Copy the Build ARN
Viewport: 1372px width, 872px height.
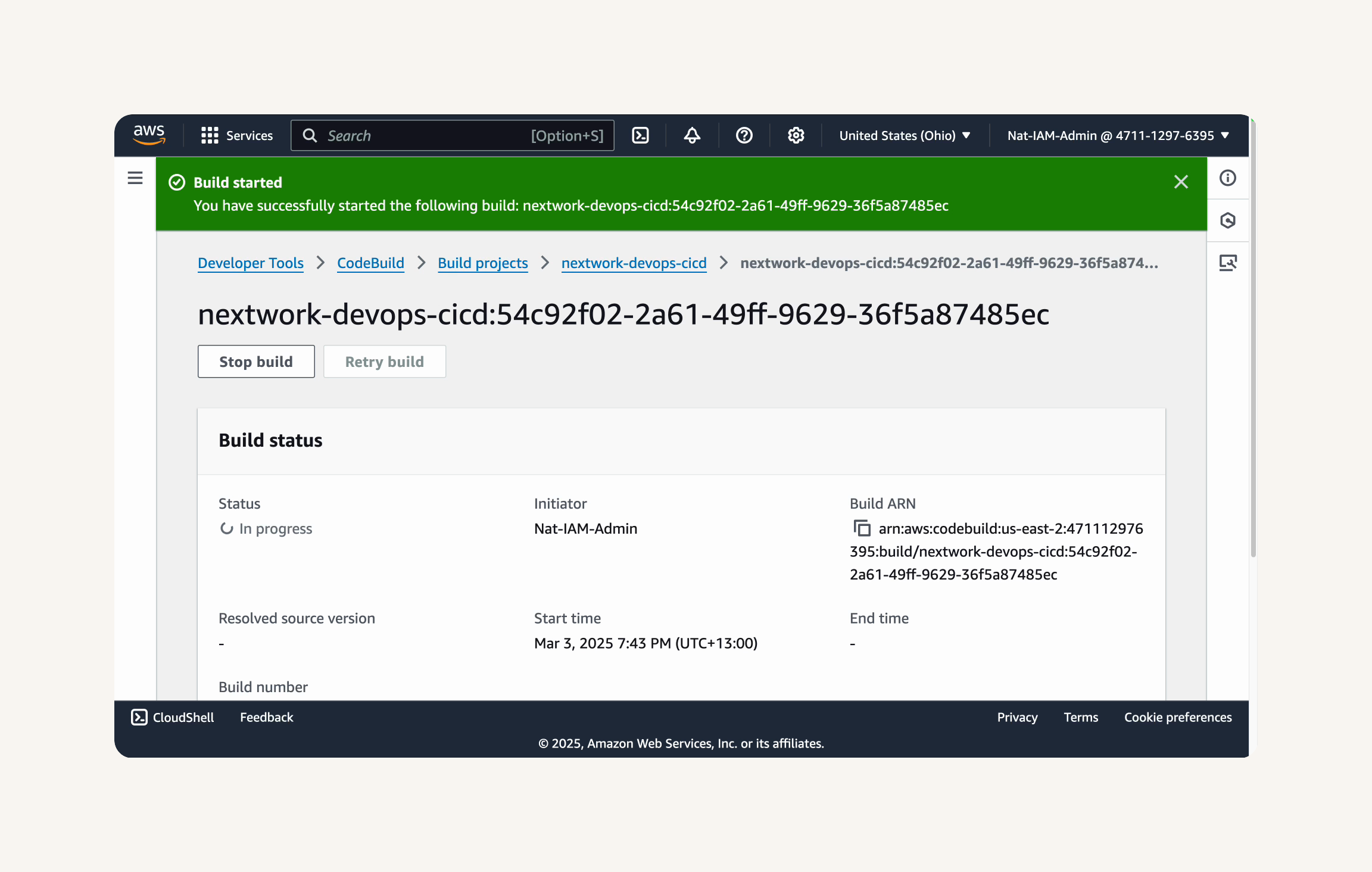pos(862,528)
